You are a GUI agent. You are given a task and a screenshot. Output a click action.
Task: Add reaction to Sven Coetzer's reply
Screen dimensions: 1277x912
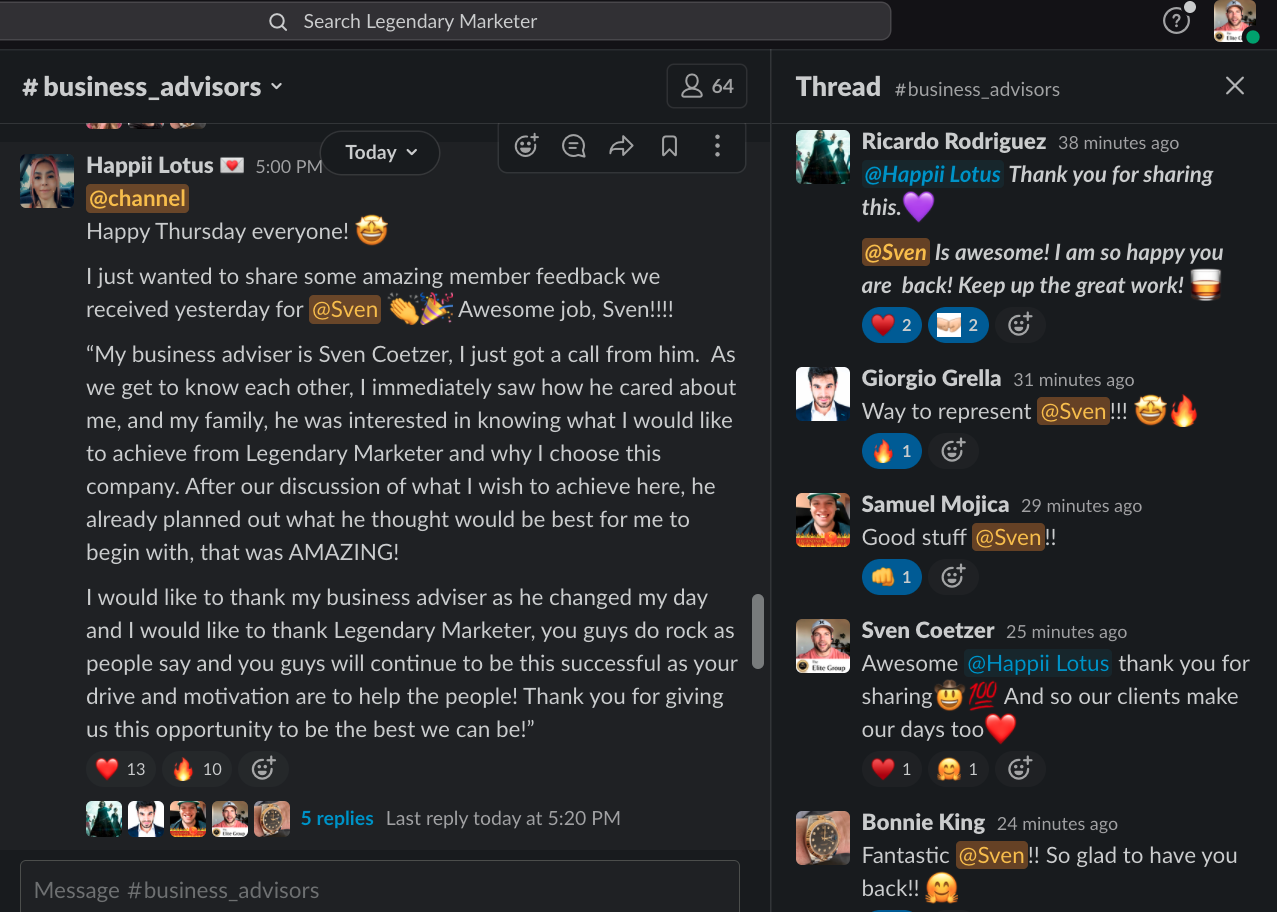click(1019, 768)
